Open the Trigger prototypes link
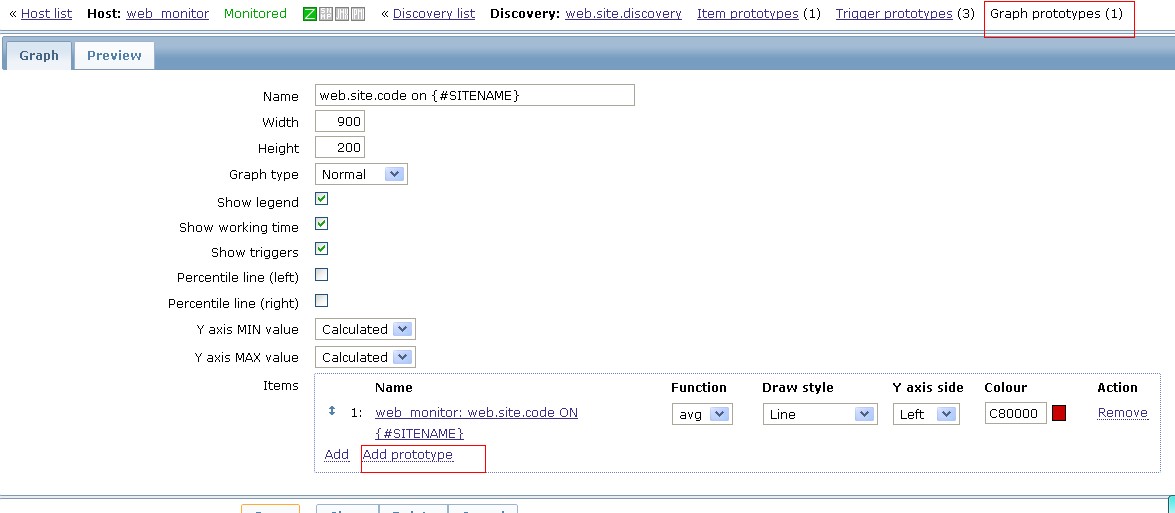Viewport: 1175px width, 513px height. click(894, 13)
